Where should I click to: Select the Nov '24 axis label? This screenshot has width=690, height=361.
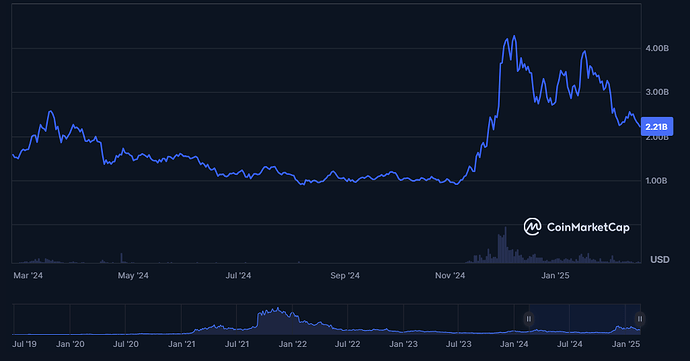pyautogui.click(x=450, y=276)
